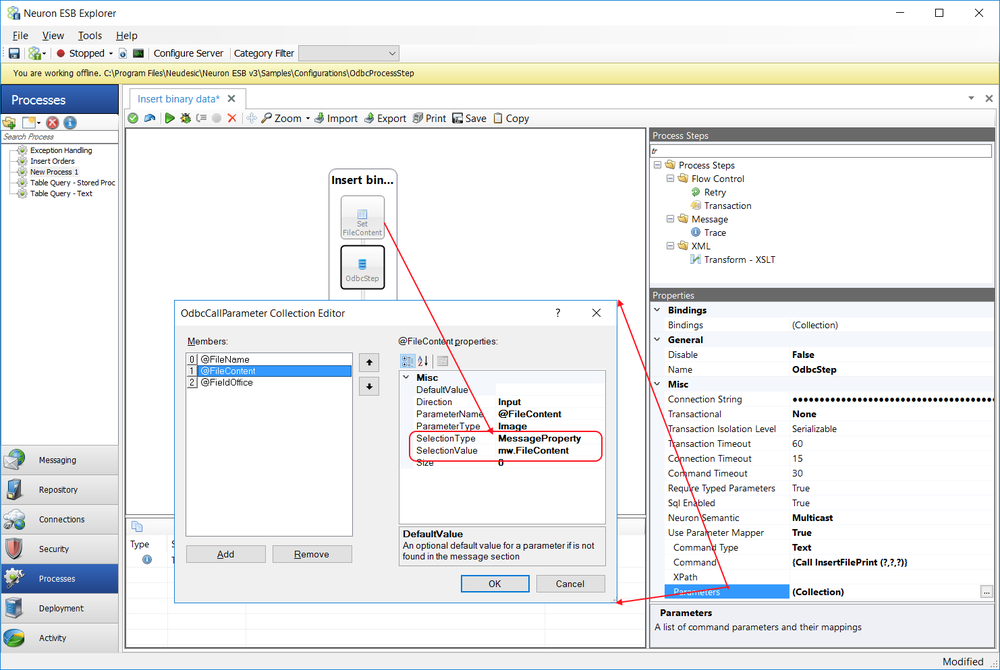Collapse the Misc category in the dialog
1000x670 pixels.
click(406, 377)
